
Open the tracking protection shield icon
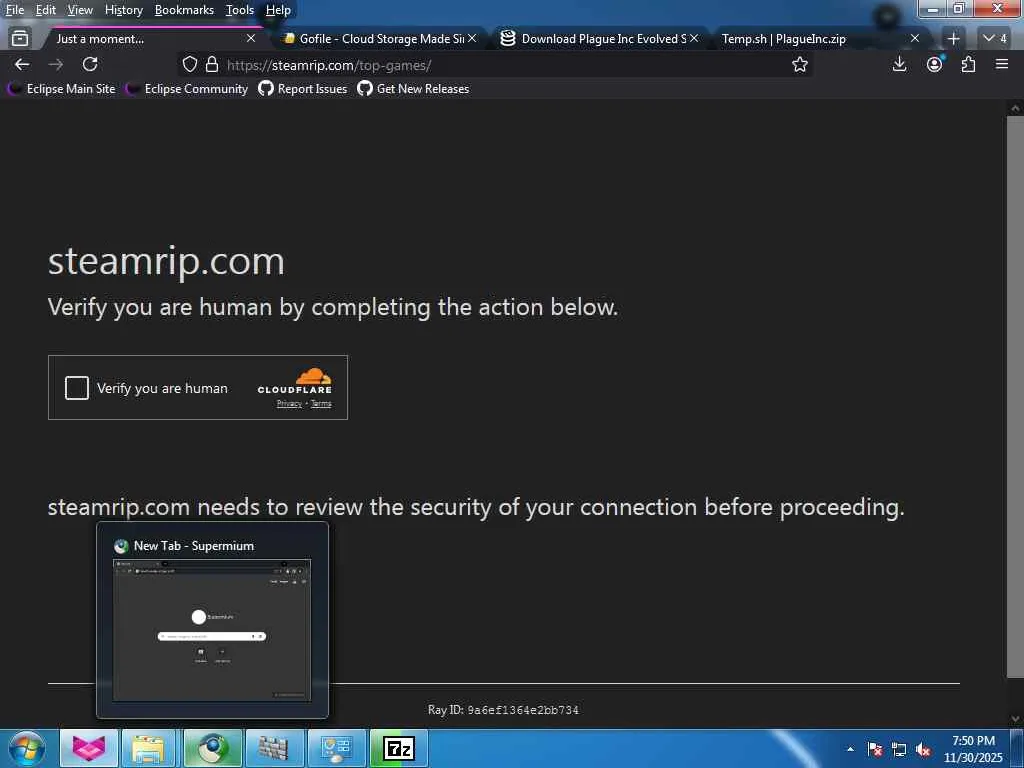tap(189, 64)
